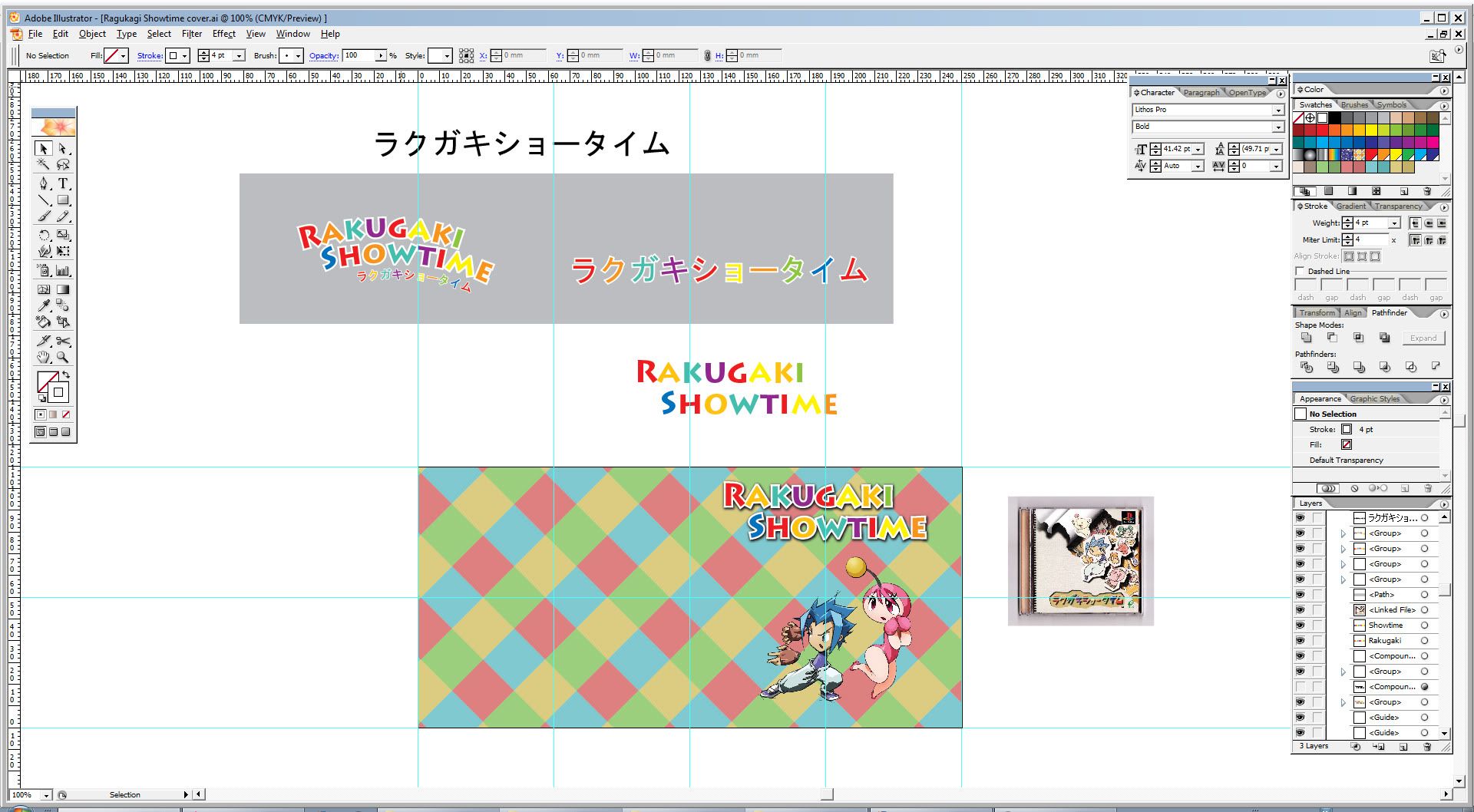
Task: Switch to the Paragraph tab
Action: pos(1201,92)
